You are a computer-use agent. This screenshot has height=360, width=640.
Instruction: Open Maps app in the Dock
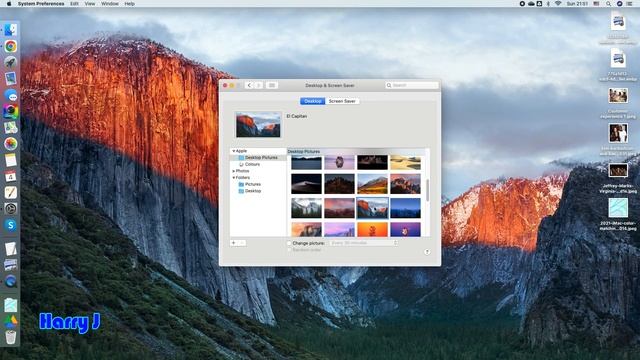(x=11, y=127)
